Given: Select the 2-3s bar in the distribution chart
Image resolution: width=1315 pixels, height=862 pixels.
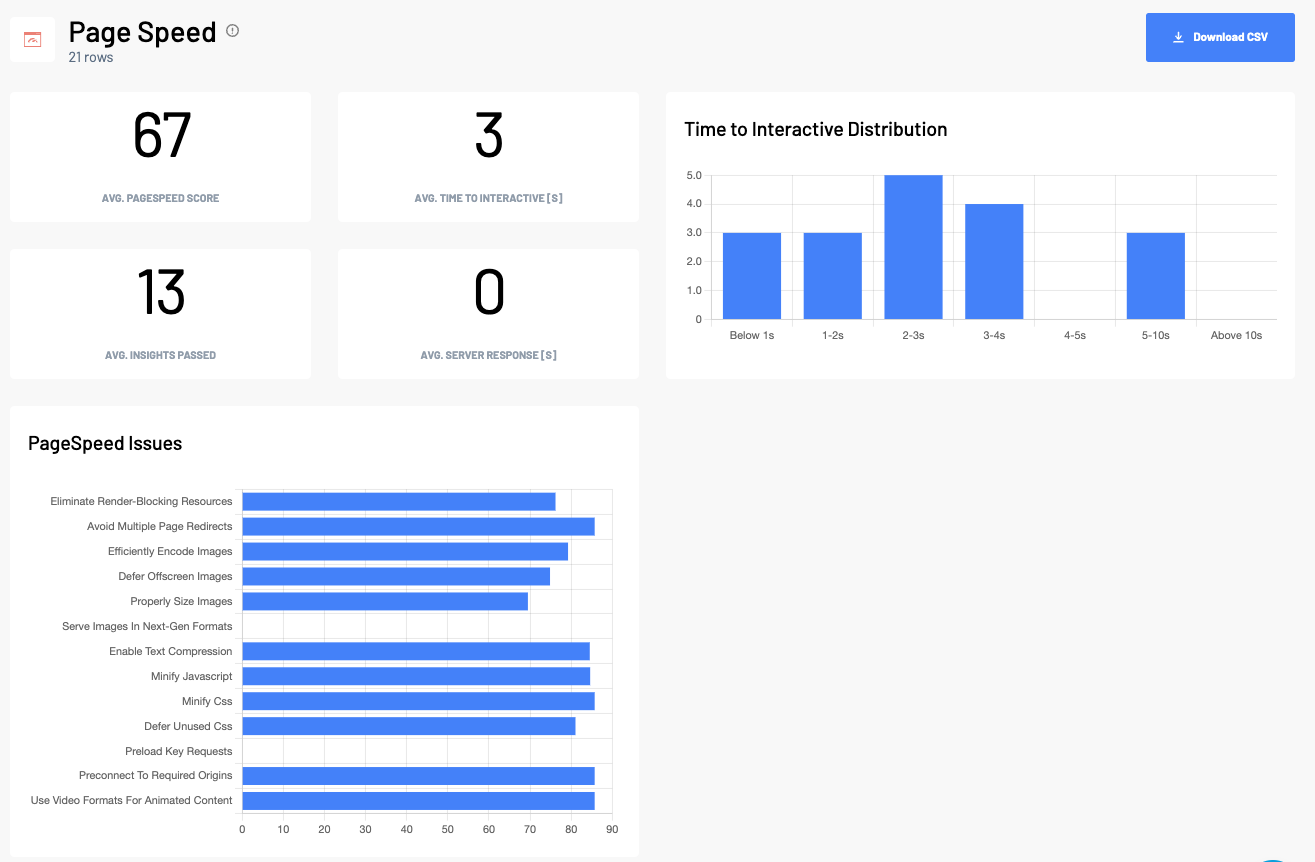Looking at the screenshot, I should click(913, 245).
